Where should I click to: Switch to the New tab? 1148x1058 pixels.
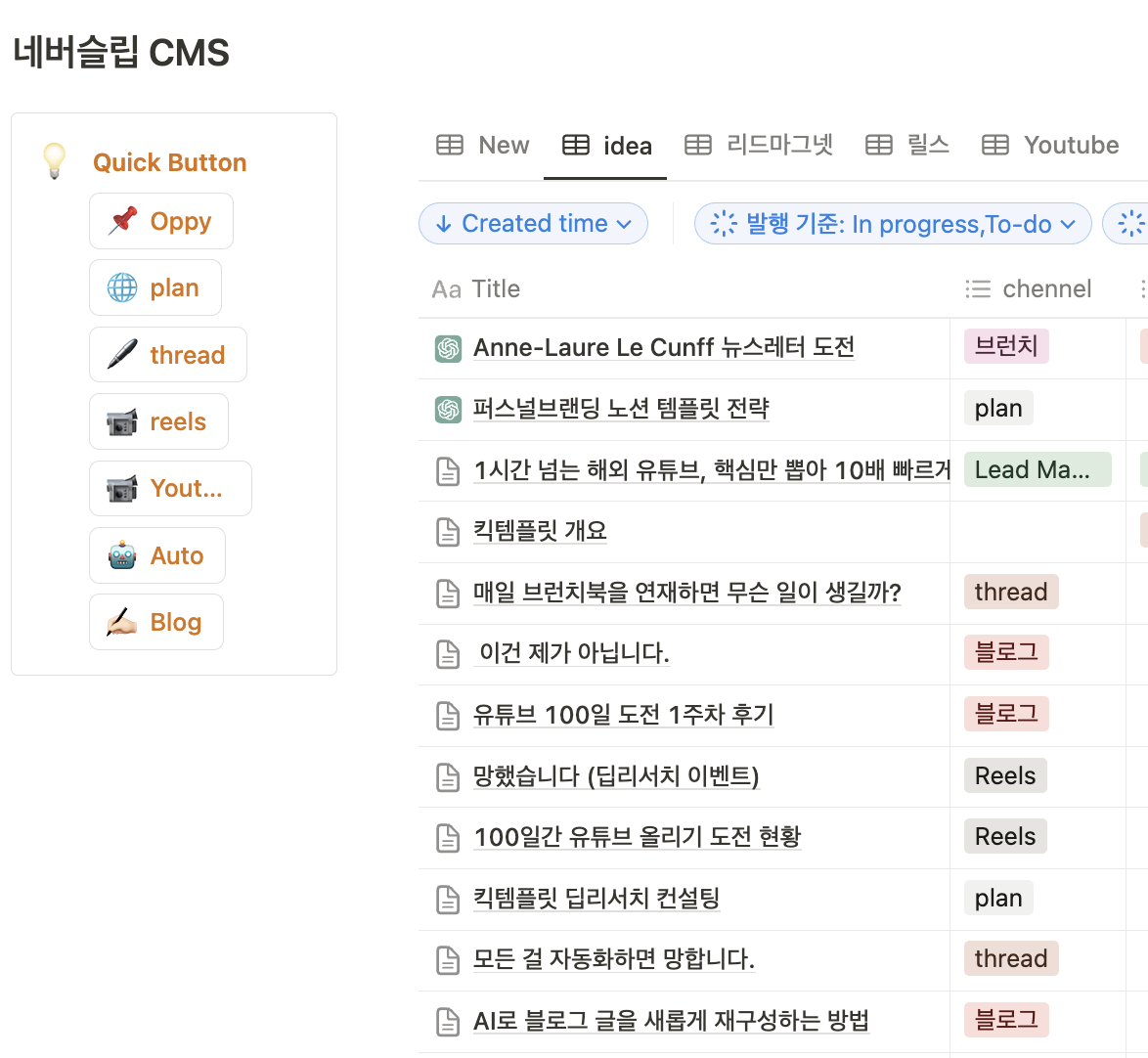pos(482,144)
